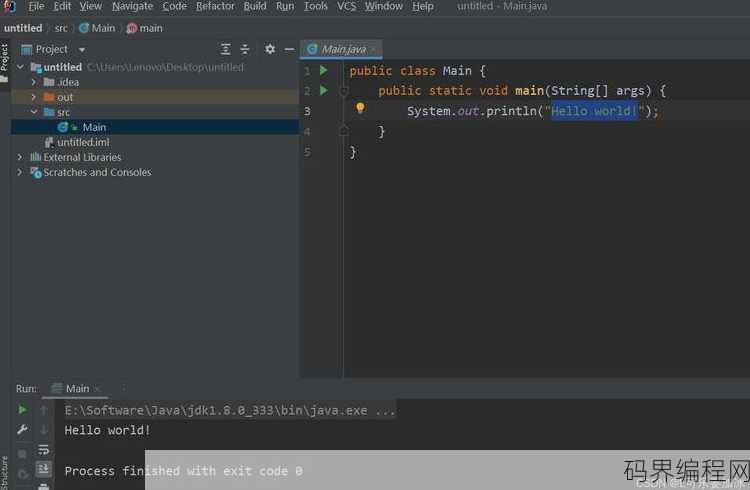Click the java.exe command line in console
The height and width of the screenshot is (490, 750).
230,411
